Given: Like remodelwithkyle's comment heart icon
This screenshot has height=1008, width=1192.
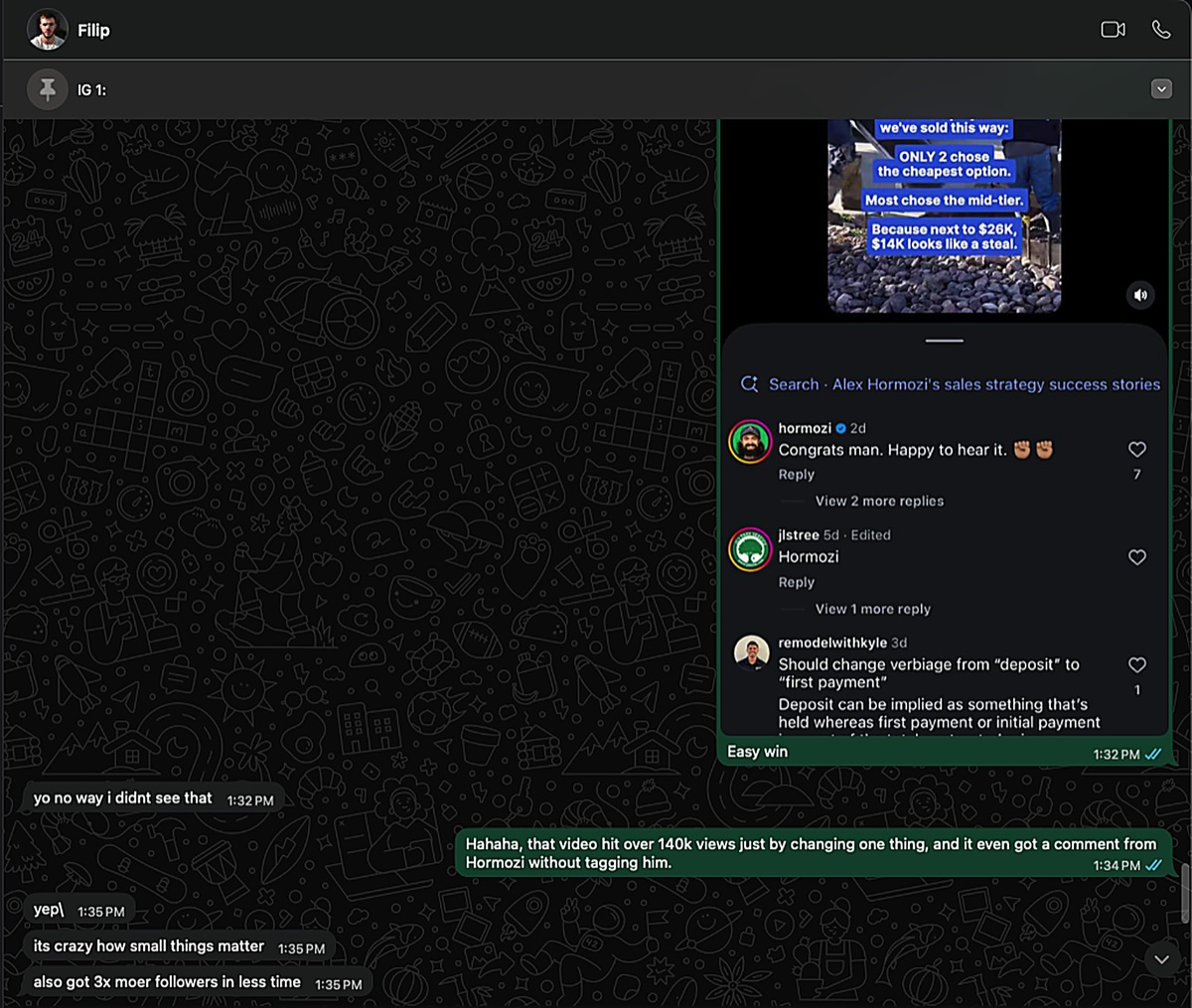Looking at the screenshot, I should pyautogui.click(x=1137, y=664).
